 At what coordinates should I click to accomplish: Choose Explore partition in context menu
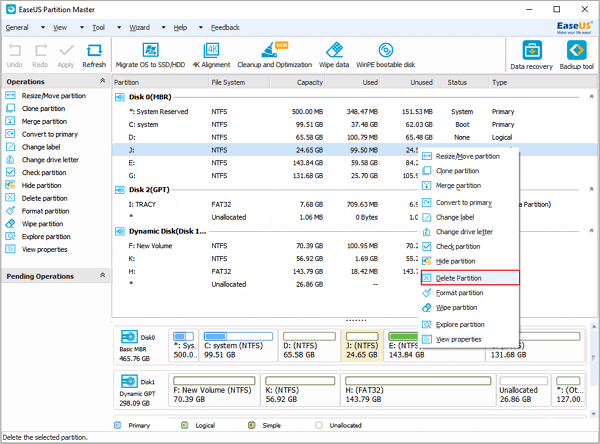470,325
